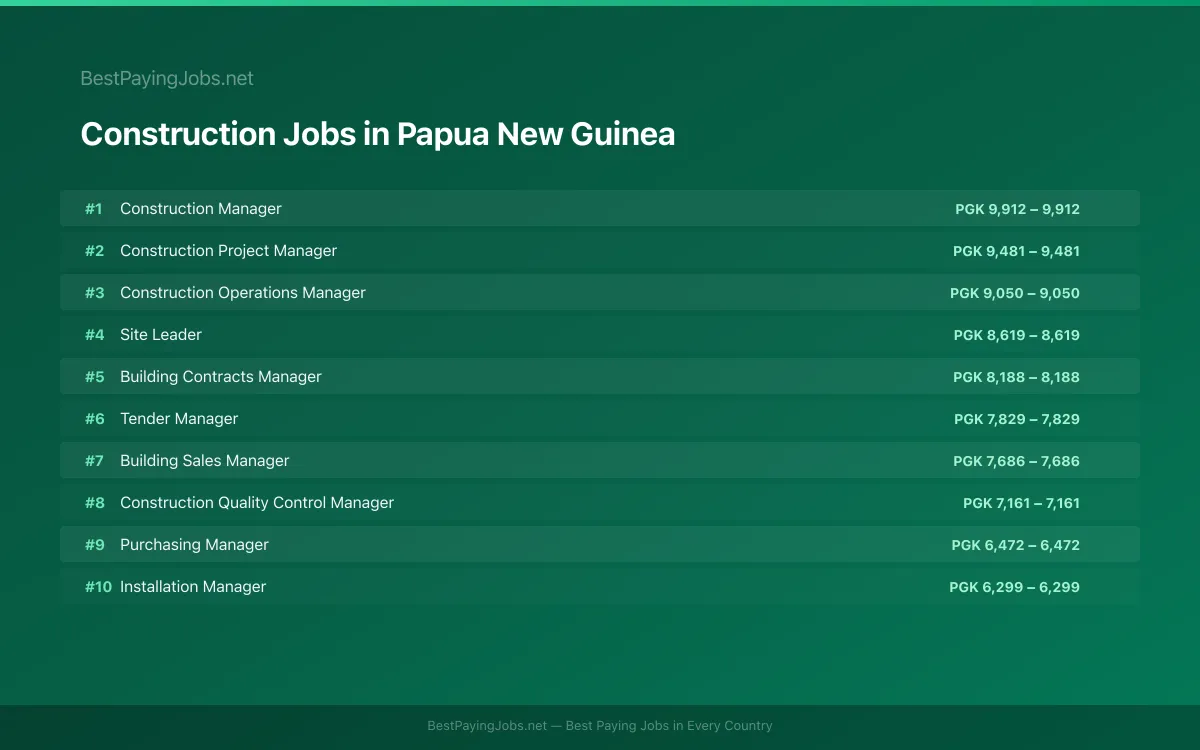Click the Purchasing Manager job title
Viewport: 1200px width, 750px height.
click(194, 544)
